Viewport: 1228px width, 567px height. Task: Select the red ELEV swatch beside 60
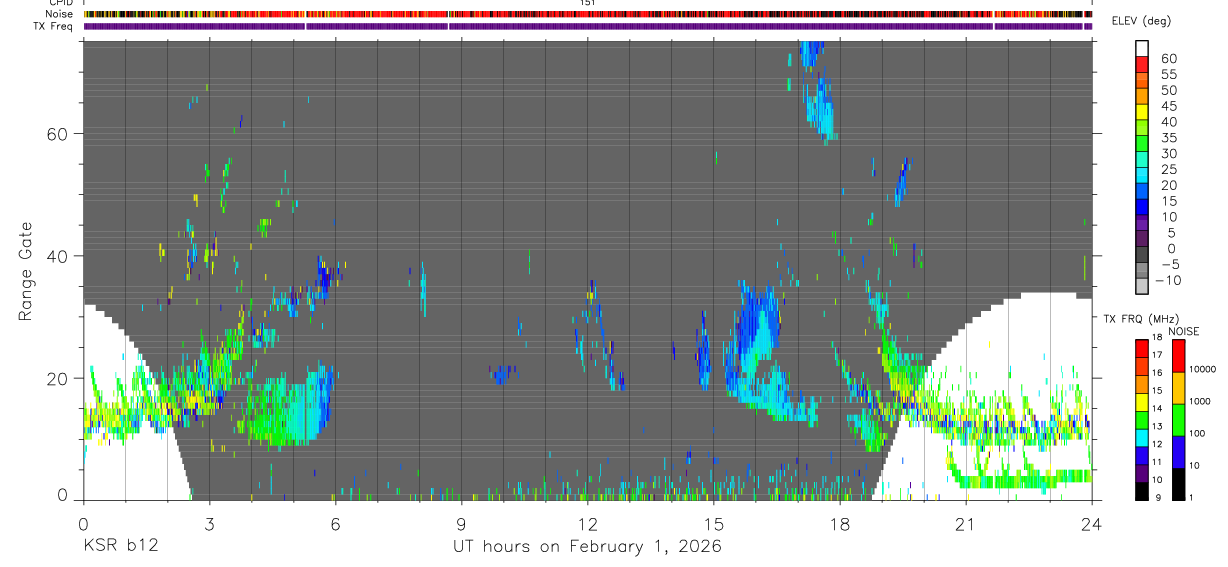pos(1142,63)
